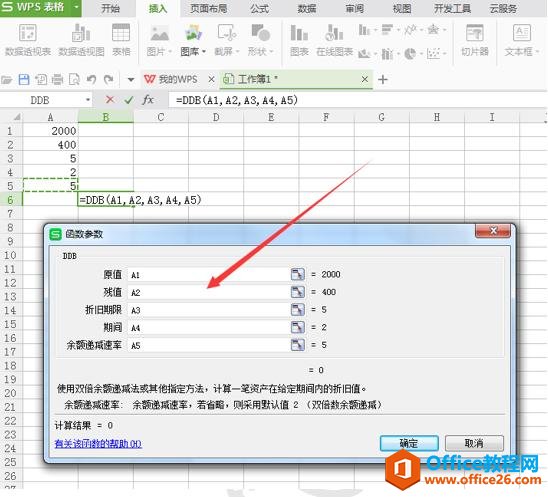Image resolution: width=548 pixels, height=497 pixels.
Task: Open the image gallery (图库)
Action: click(193, 40)
